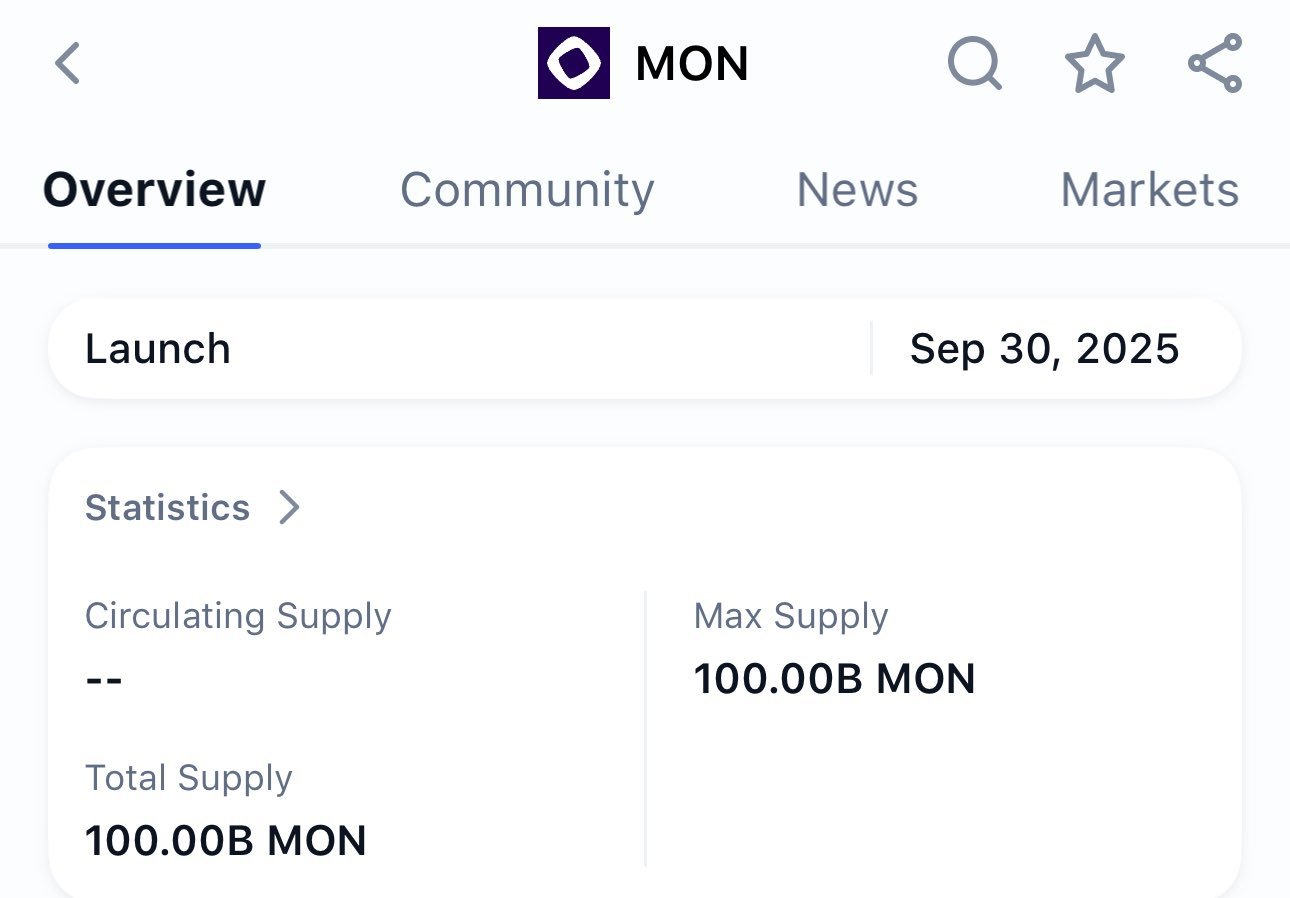Select the Max Supply value

(835, 678)
